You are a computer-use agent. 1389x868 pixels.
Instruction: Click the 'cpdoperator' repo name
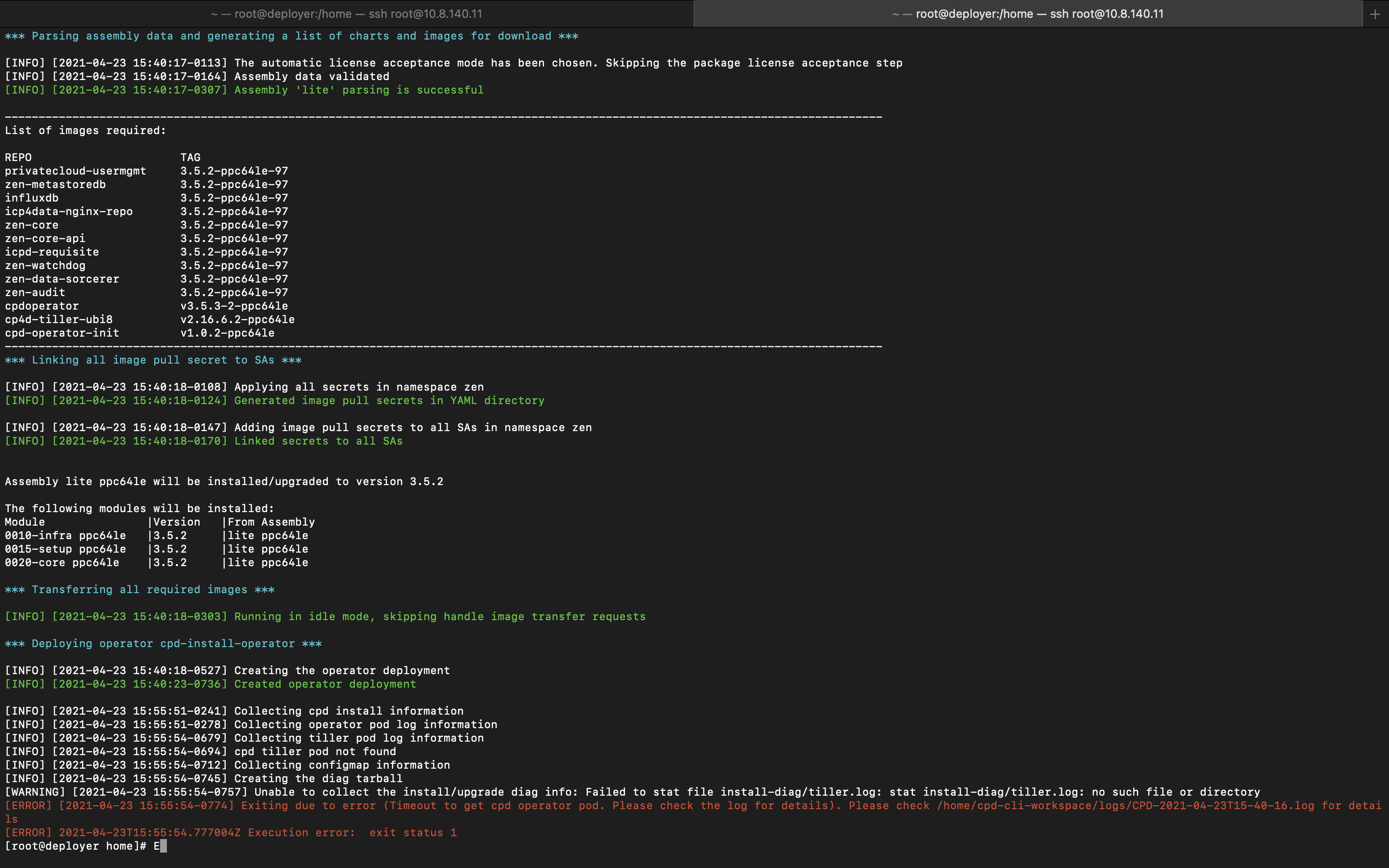pyautogui.click(x=42, y=306)
